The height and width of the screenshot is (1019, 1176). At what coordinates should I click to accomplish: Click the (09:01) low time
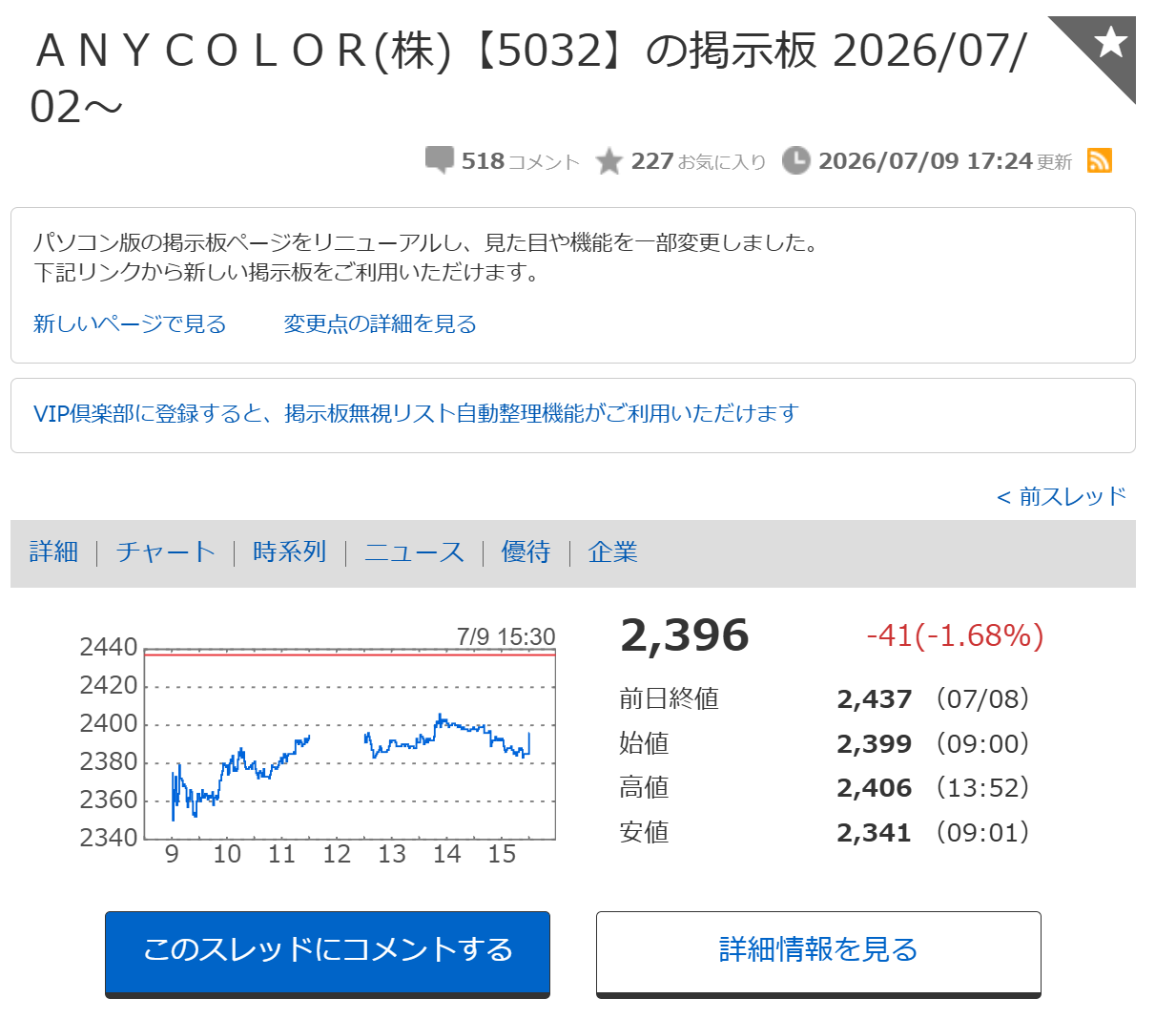983,833
